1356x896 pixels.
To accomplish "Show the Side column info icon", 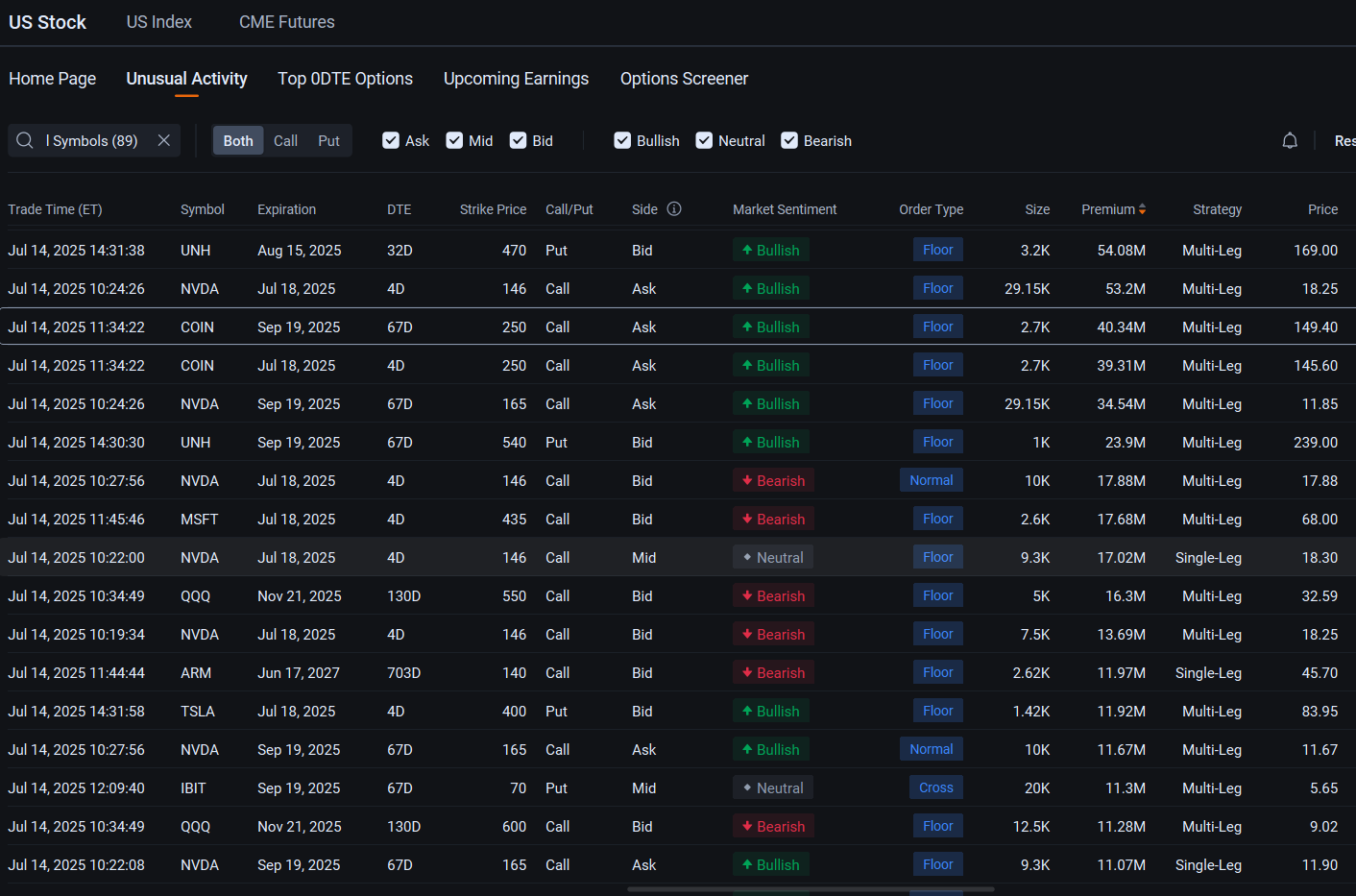I will 674,208.
